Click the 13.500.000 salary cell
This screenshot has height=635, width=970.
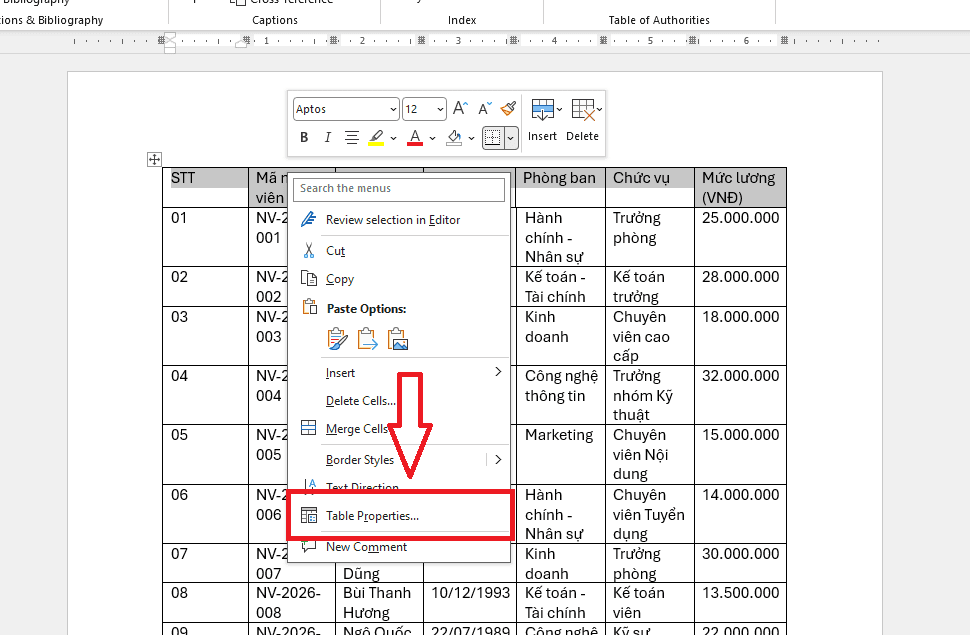coord(740,602)
